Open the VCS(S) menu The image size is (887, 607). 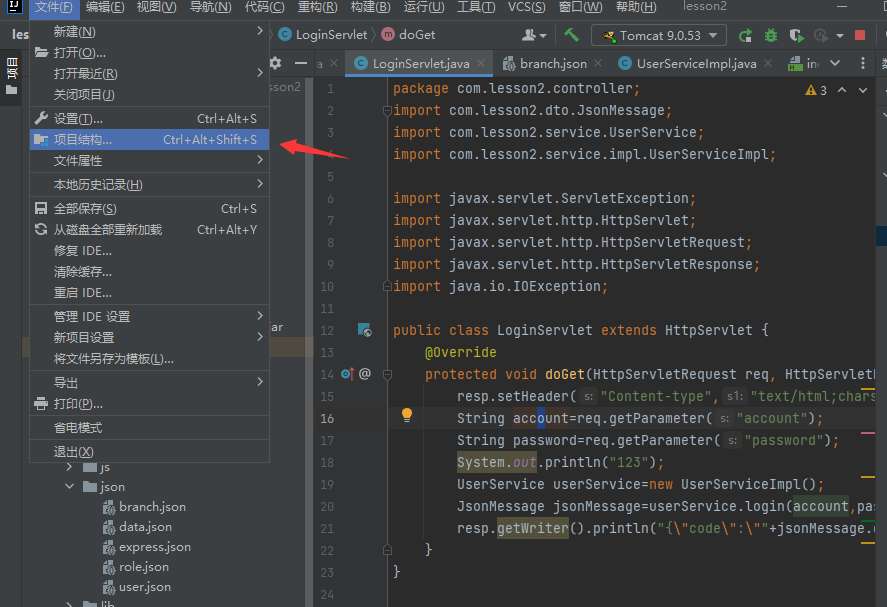coord(527,7)
